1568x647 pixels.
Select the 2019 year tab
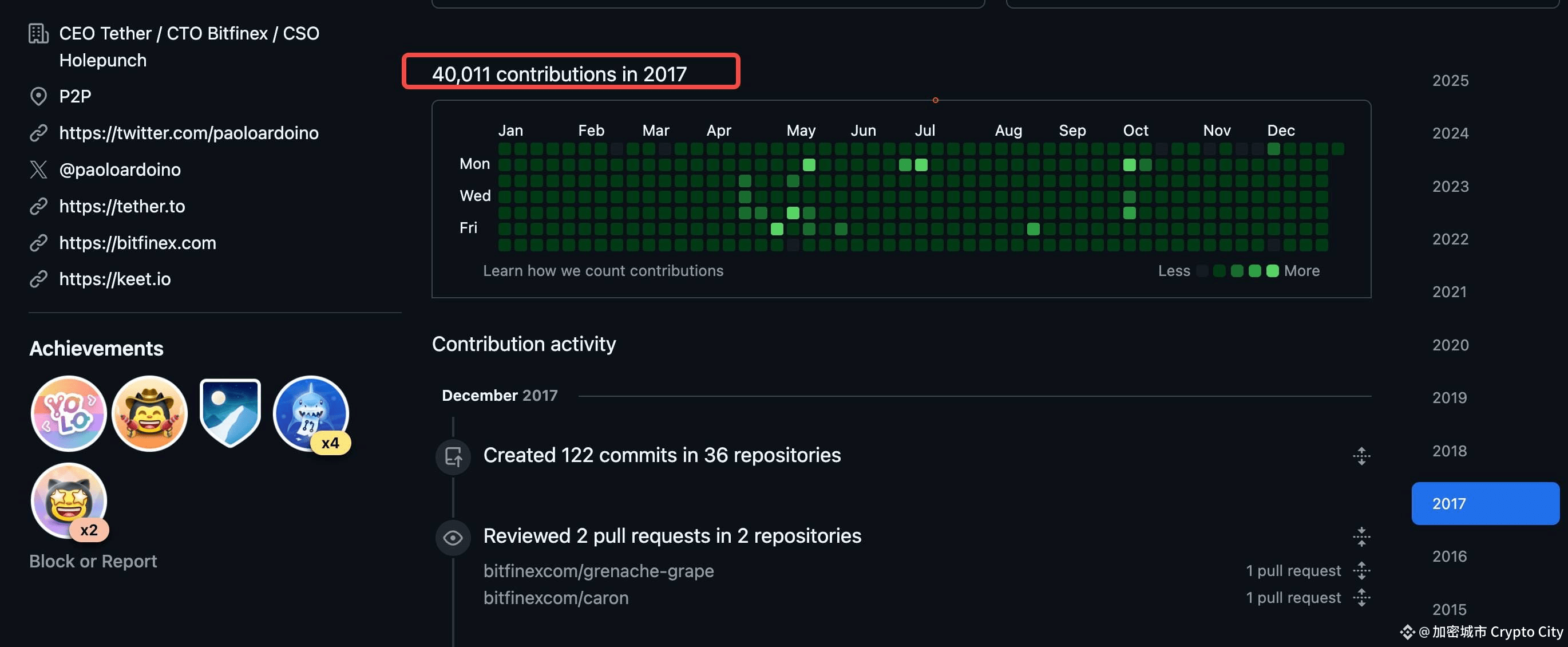(x=1449, y=397)
